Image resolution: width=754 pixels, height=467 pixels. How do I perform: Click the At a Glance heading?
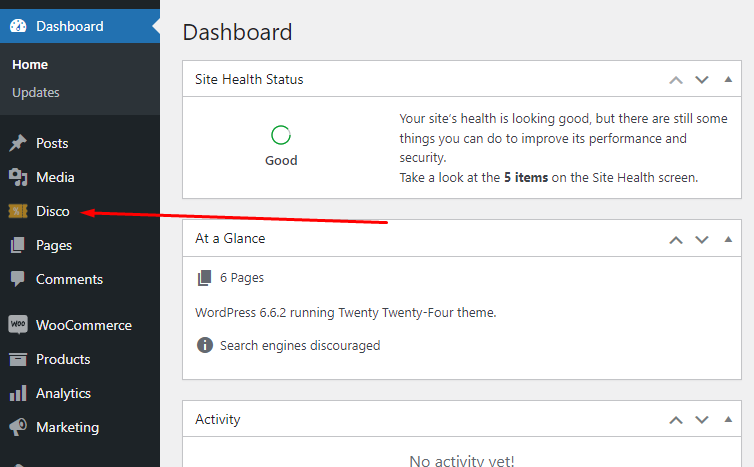(x=230, y=239)
